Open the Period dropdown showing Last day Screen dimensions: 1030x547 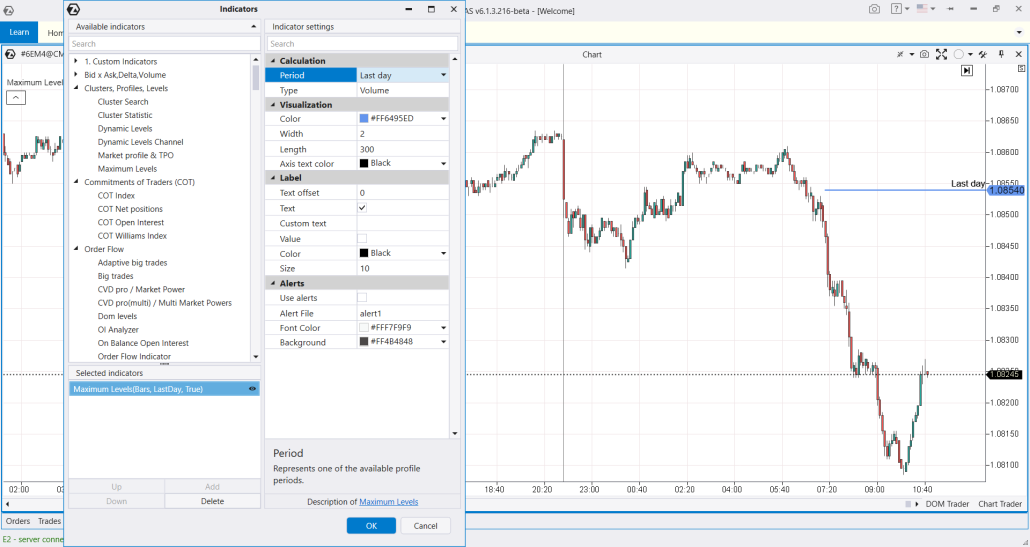pos(443,75)
